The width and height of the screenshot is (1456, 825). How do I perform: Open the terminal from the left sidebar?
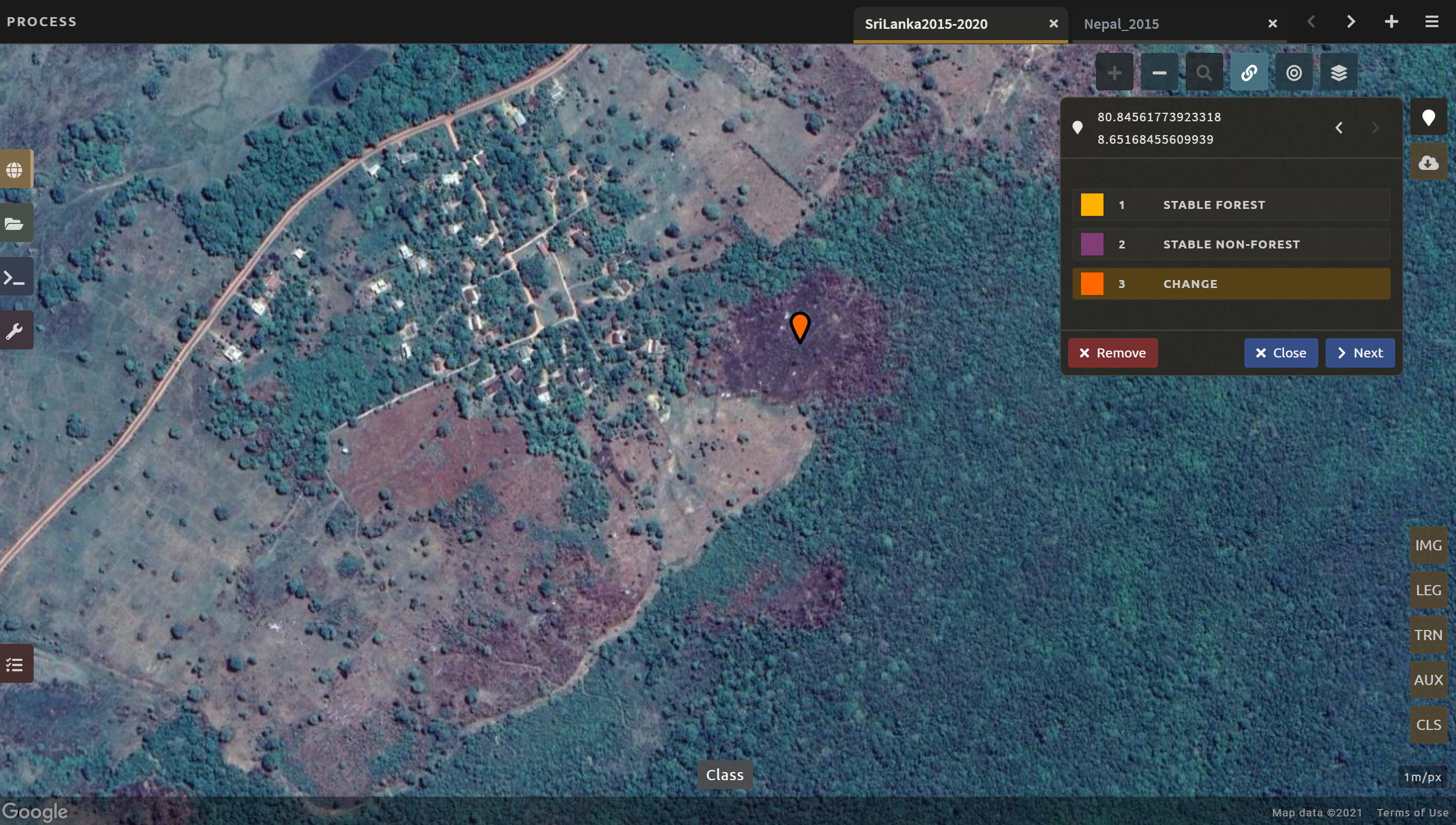15,277
